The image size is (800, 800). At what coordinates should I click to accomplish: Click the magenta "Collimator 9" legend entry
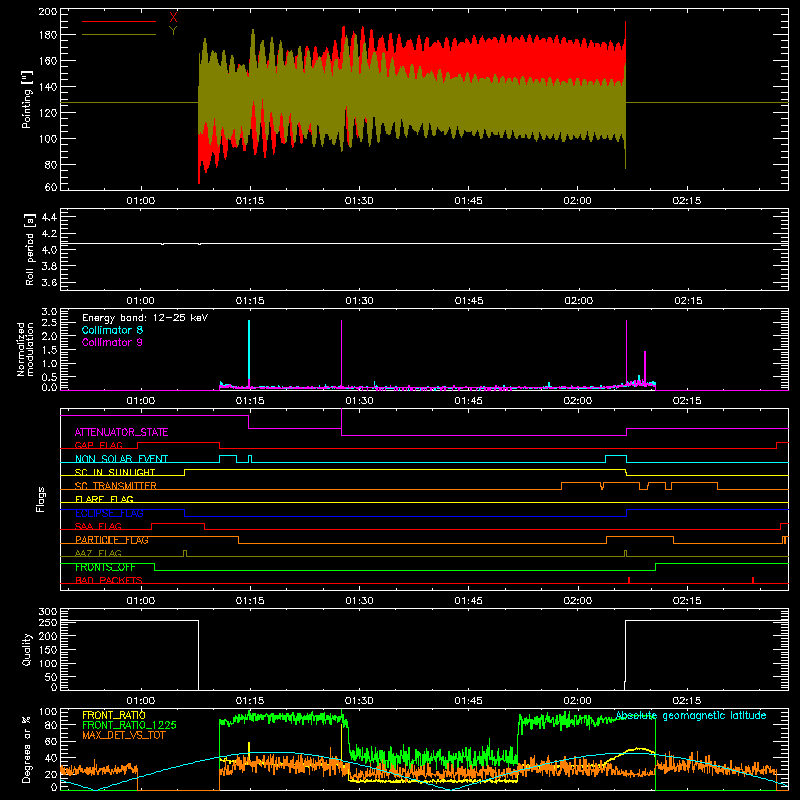point(112,342)
